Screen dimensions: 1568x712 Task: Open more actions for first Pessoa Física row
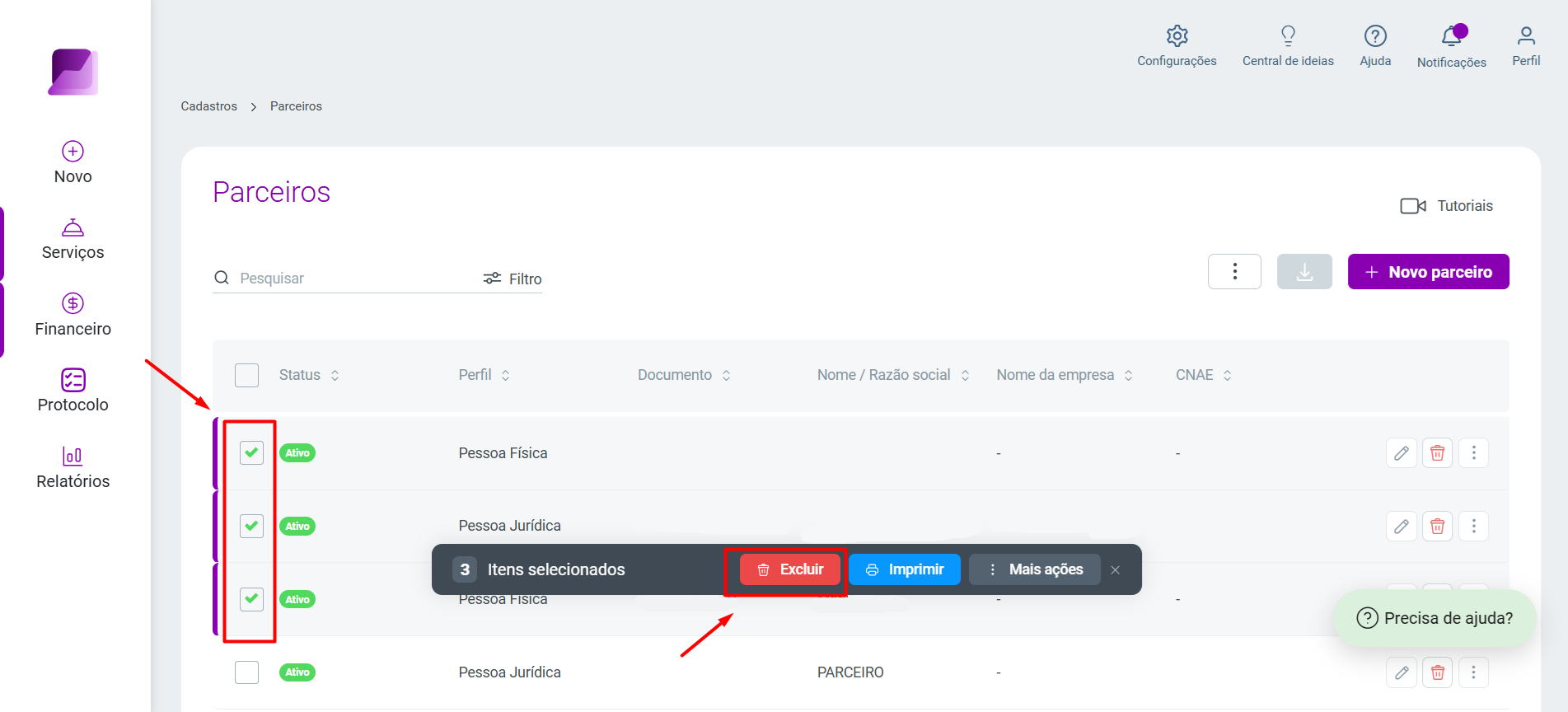point(1474,452)
